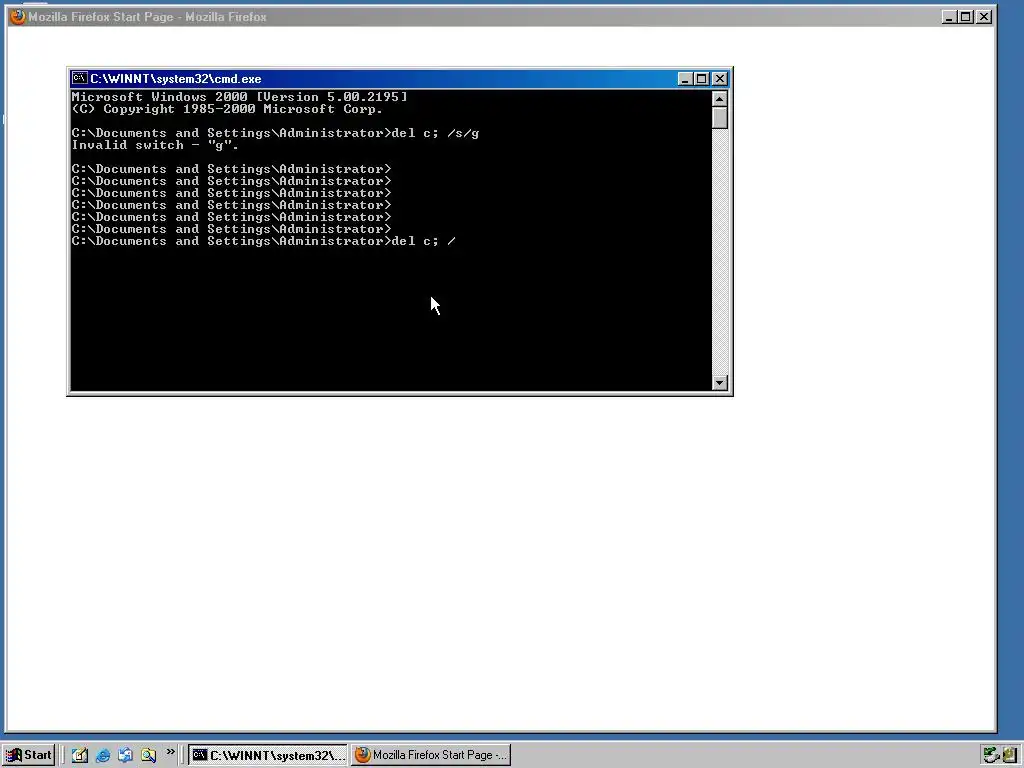This screenshot has height=768, width=1024.
Task: Open the Start menu
Action: click(x=28, y=755)
